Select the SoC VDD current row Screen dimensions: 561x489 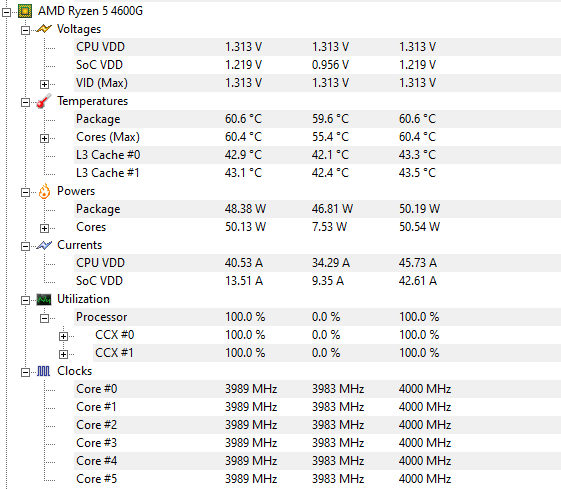317,281
